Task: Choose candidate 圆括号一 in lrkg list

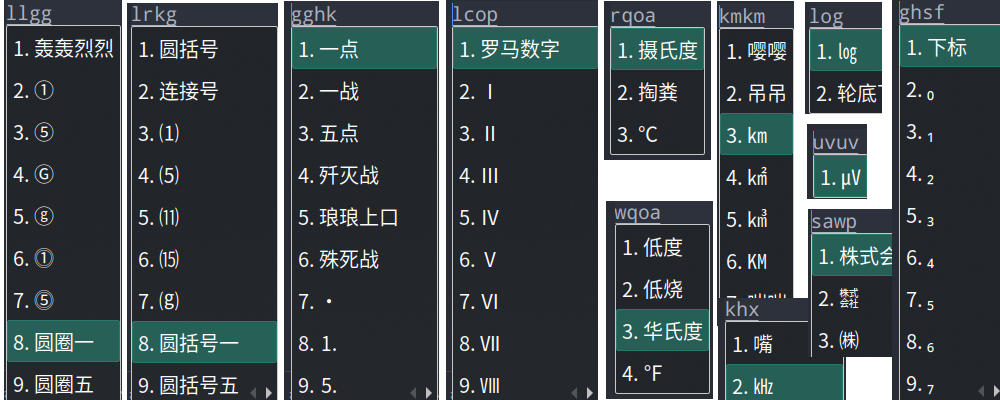Action: 204,343
